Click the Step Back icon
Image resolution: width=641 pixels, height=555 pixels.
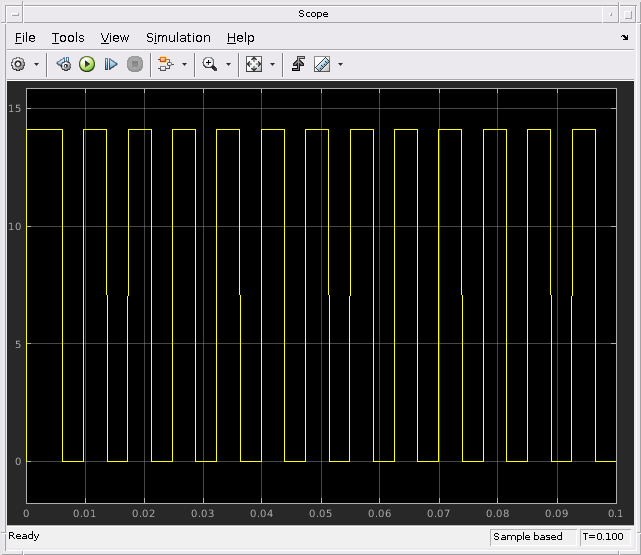tap(64, 64)
